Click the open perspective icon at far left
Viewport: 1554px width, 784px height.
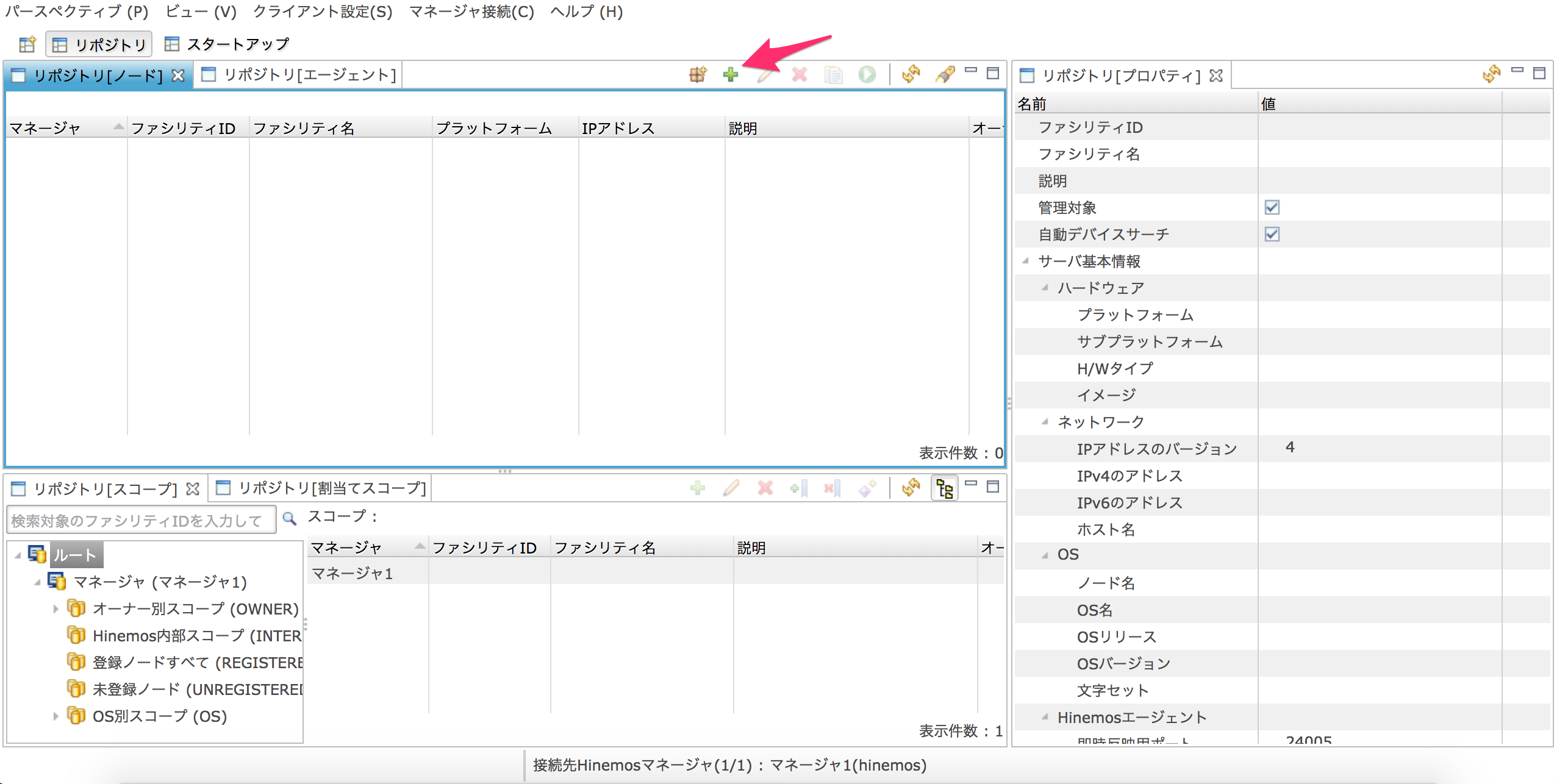[27, 45]
